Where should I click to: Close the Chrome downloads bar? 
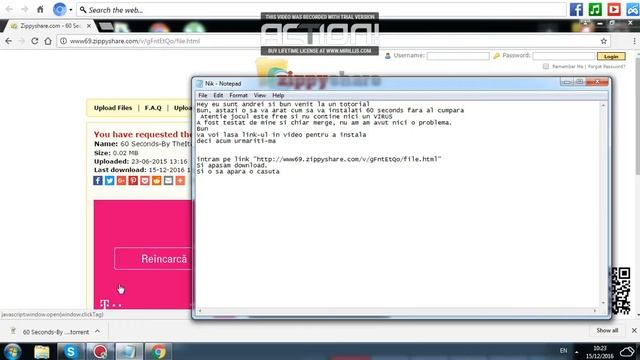point(634,331)
